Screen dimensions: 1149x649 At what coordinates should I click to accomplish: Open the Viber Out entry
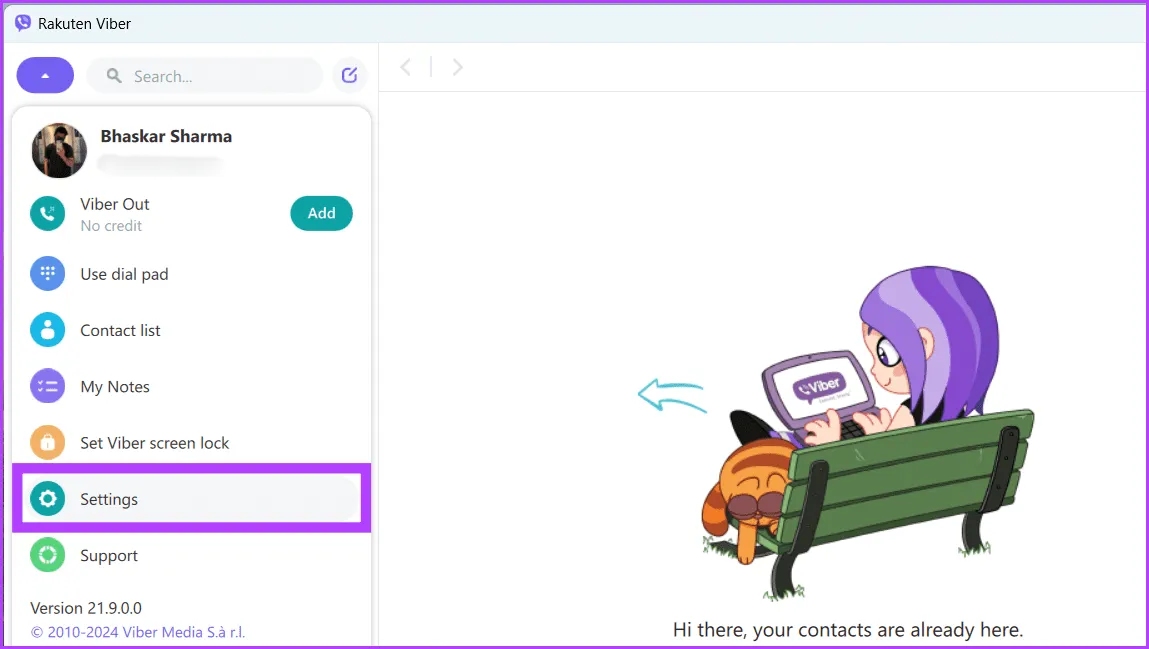pos(115,204)
